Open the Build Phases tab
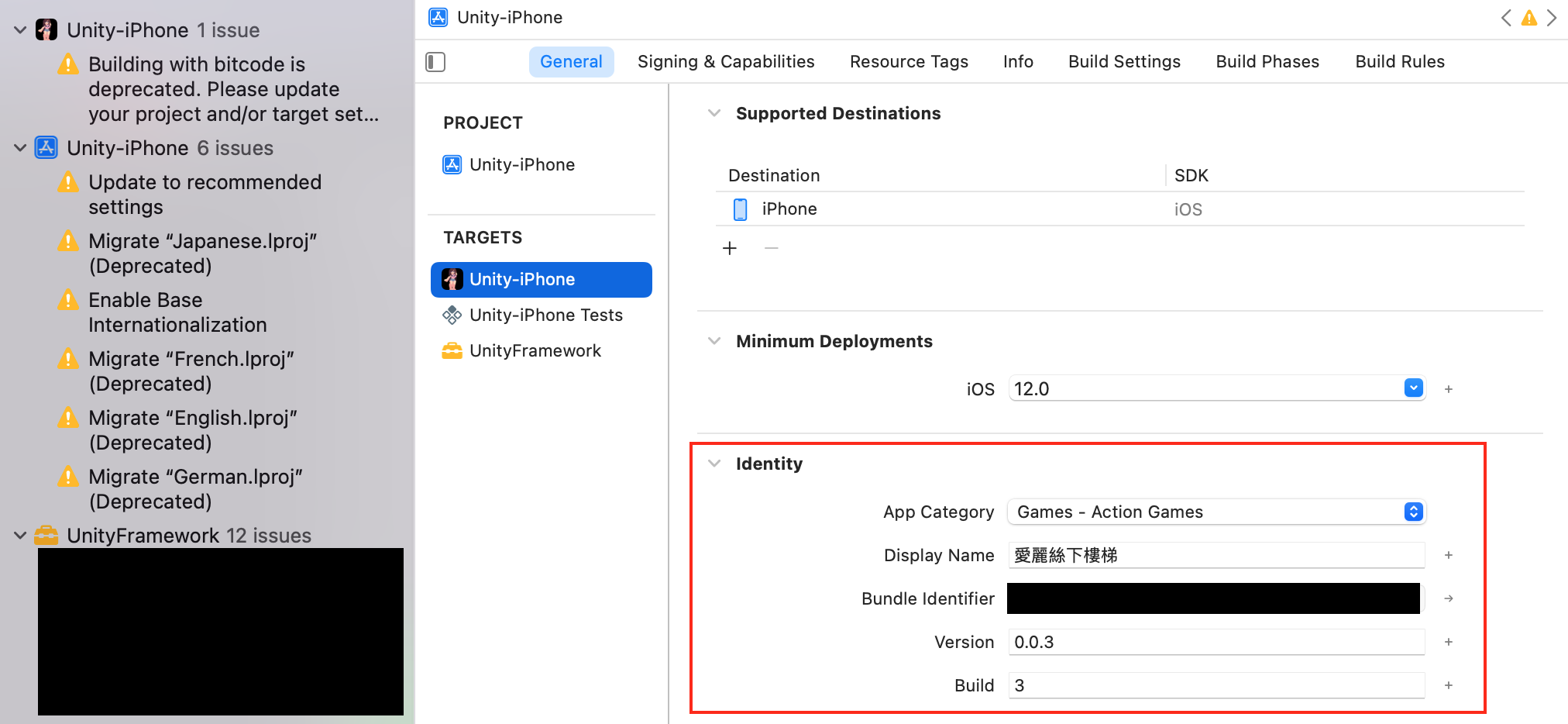 1267,62
